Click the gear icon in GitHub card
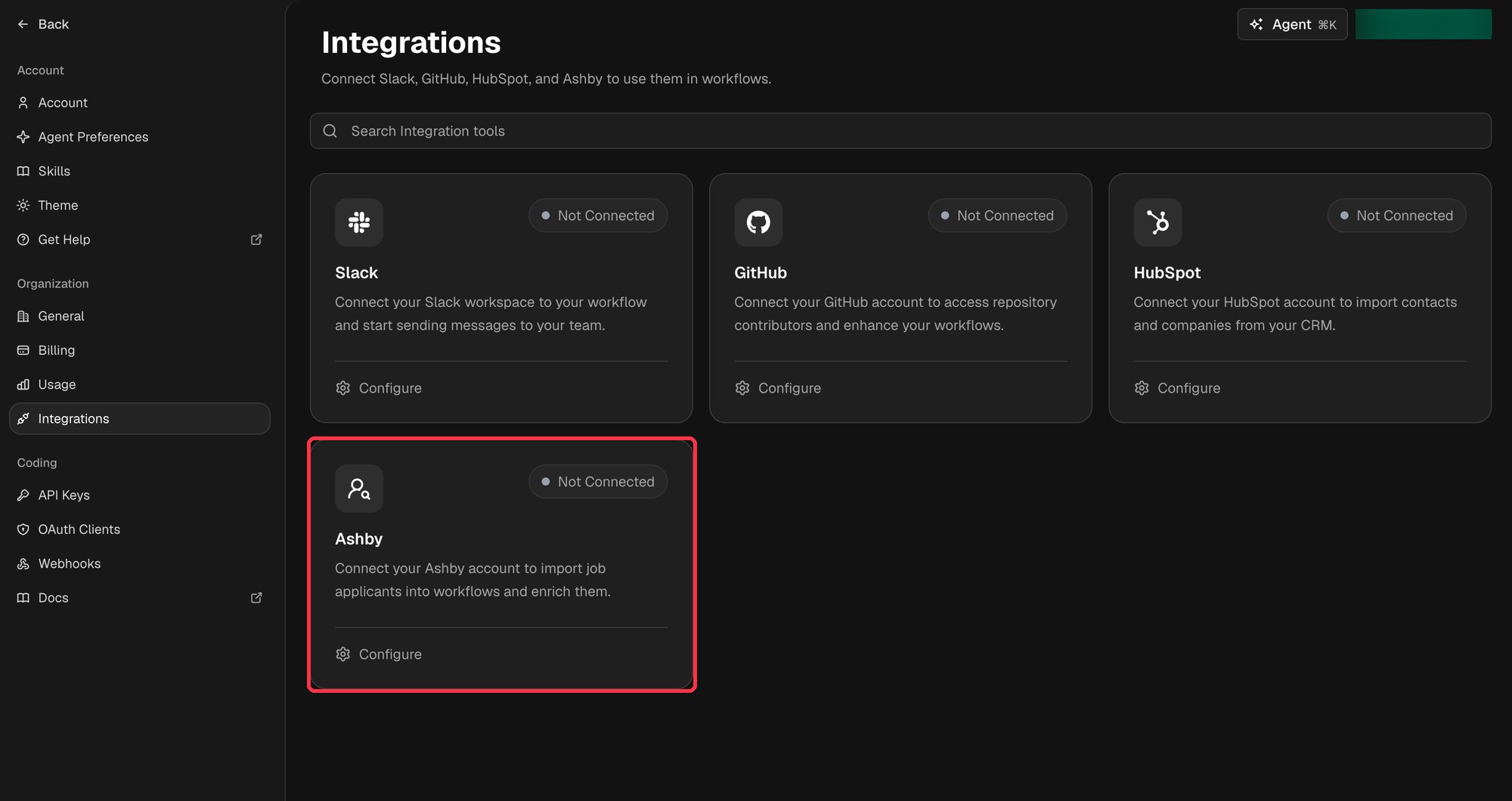This screenshot has width=1512, height=801. coord(742,388)
